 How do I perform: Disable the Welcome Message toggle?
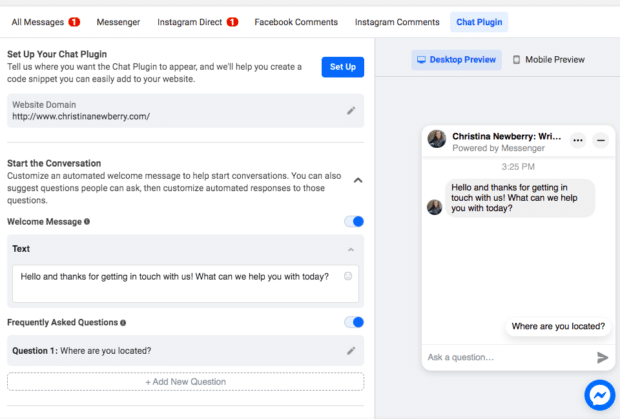(x=354, y=222)
